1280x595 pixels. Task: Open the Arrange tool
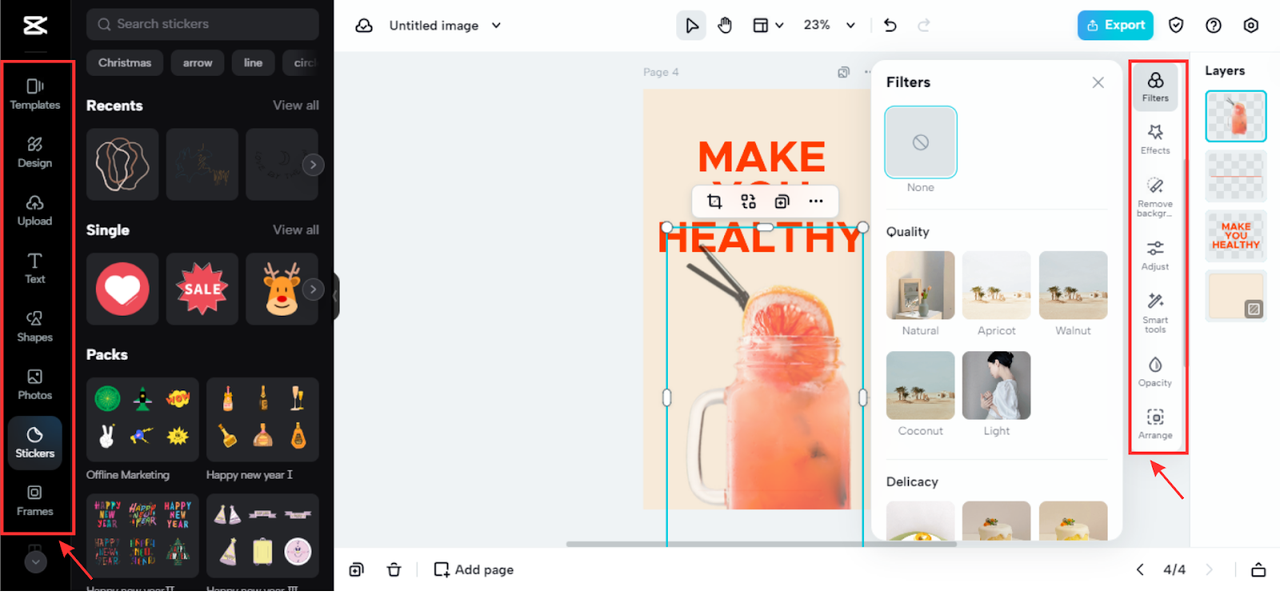(x=1155, y=424)
